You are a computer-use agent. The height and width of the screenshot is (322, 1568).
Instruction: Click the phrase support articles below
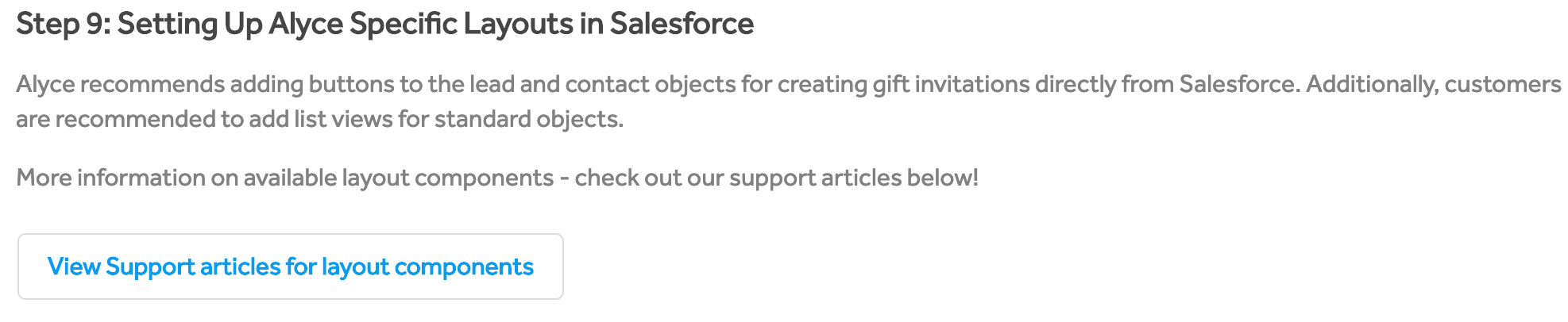(853, 178)
